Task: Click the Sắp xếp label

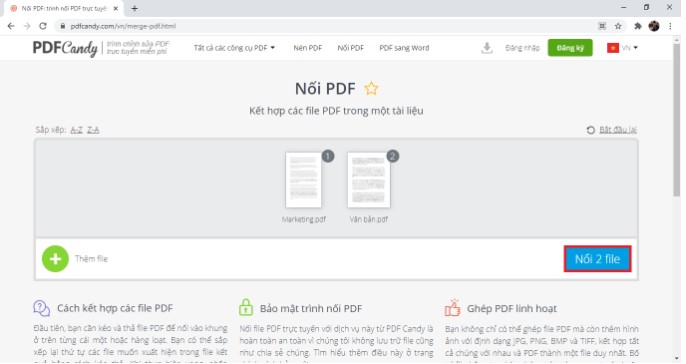Action: (x=51, y=130)
